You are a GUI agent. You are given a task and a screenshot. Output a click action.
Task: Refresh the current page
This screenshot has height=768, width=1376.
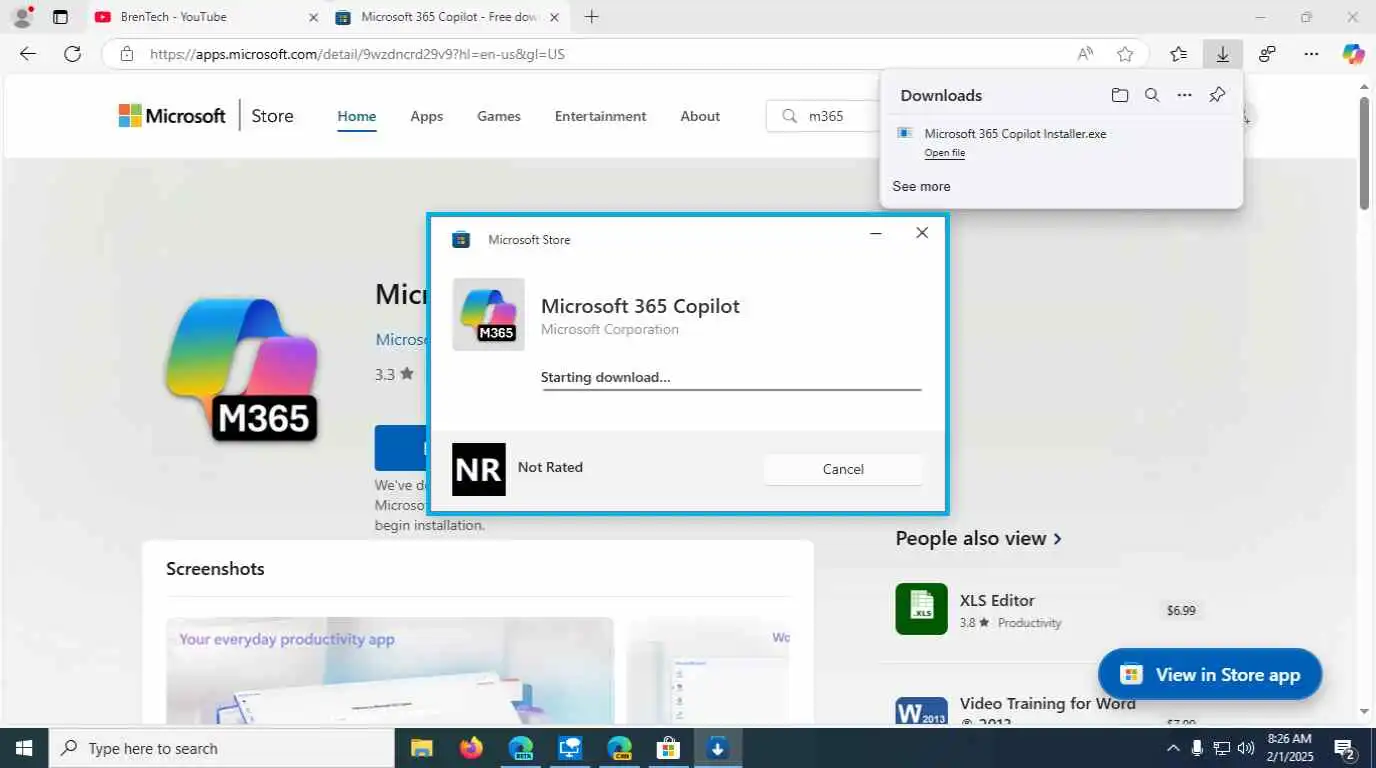(72, 54)
